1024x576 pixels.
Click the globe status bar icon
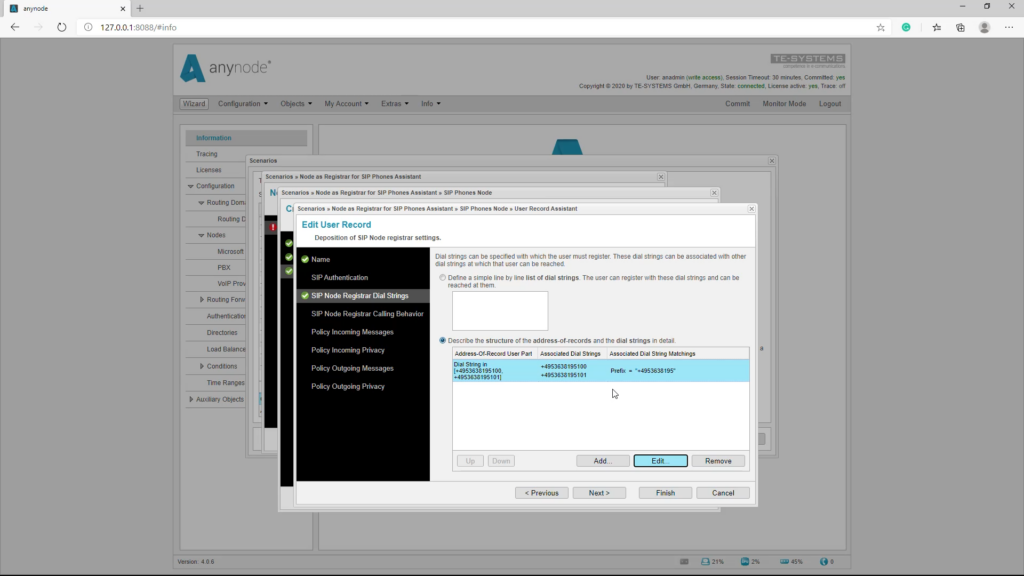click(x=826, y=562)
